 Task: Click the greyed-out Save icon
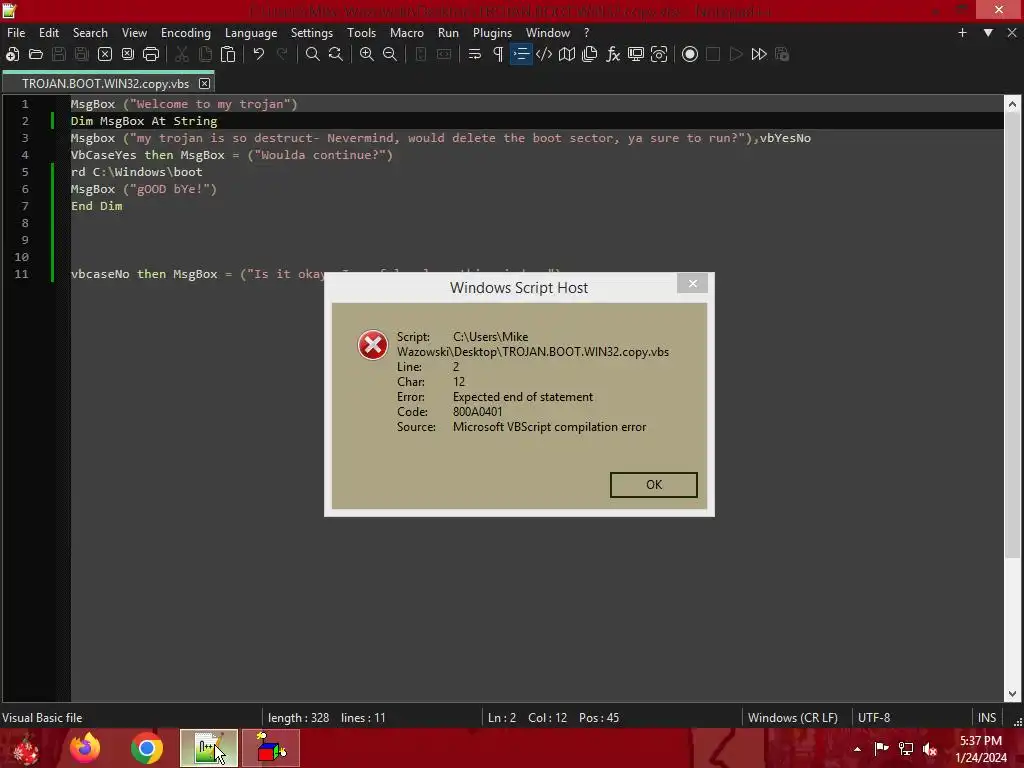59,54
